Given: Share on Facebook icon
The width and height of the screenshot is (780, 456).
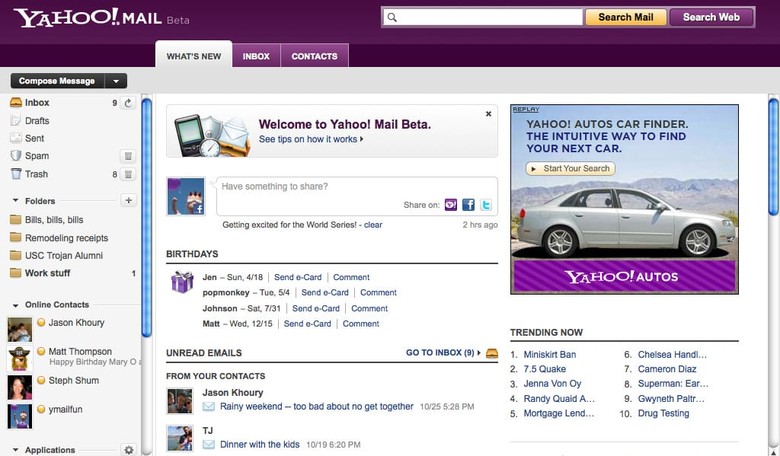Looking at the screenshot, I should pos(468,204).
